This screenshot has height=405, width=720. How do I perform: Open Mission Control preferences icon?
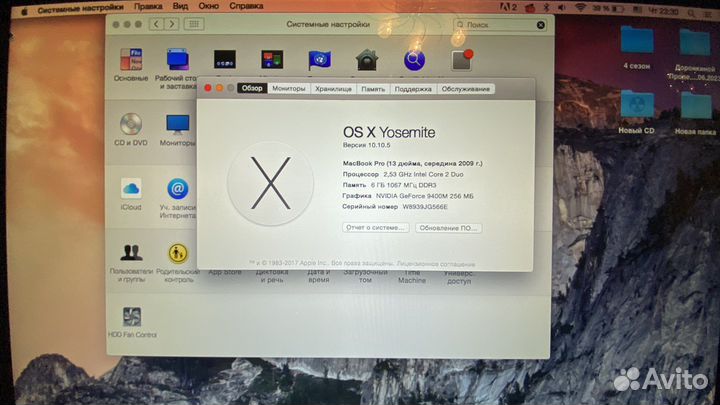[x=272, y=60]
